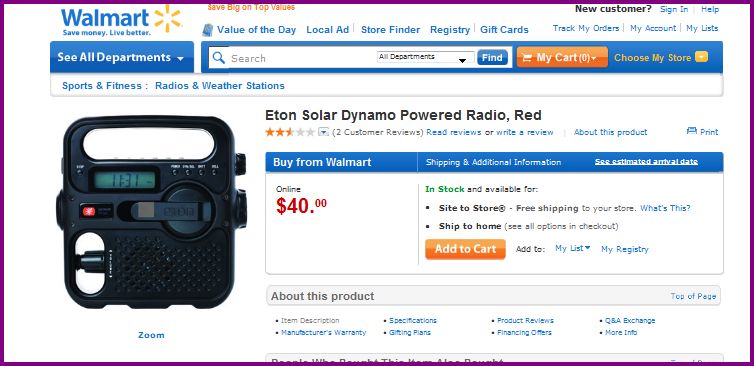
Task: Click into the Search text field
Action: pos(302,58)
